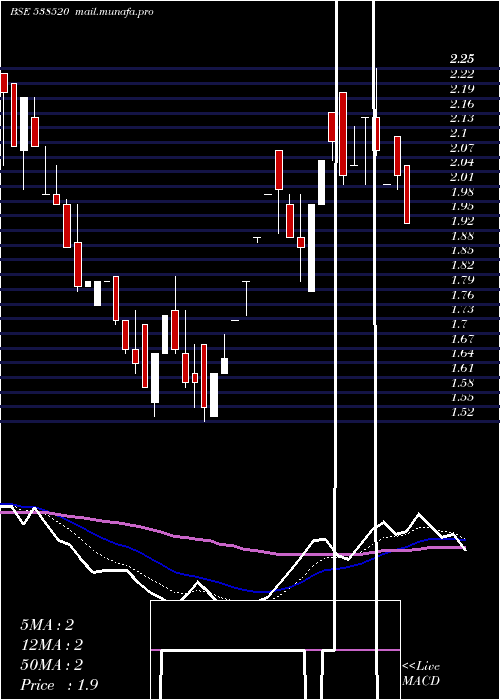
Task: Select the 2.25 price axis label
Action: tap(462, 59)
